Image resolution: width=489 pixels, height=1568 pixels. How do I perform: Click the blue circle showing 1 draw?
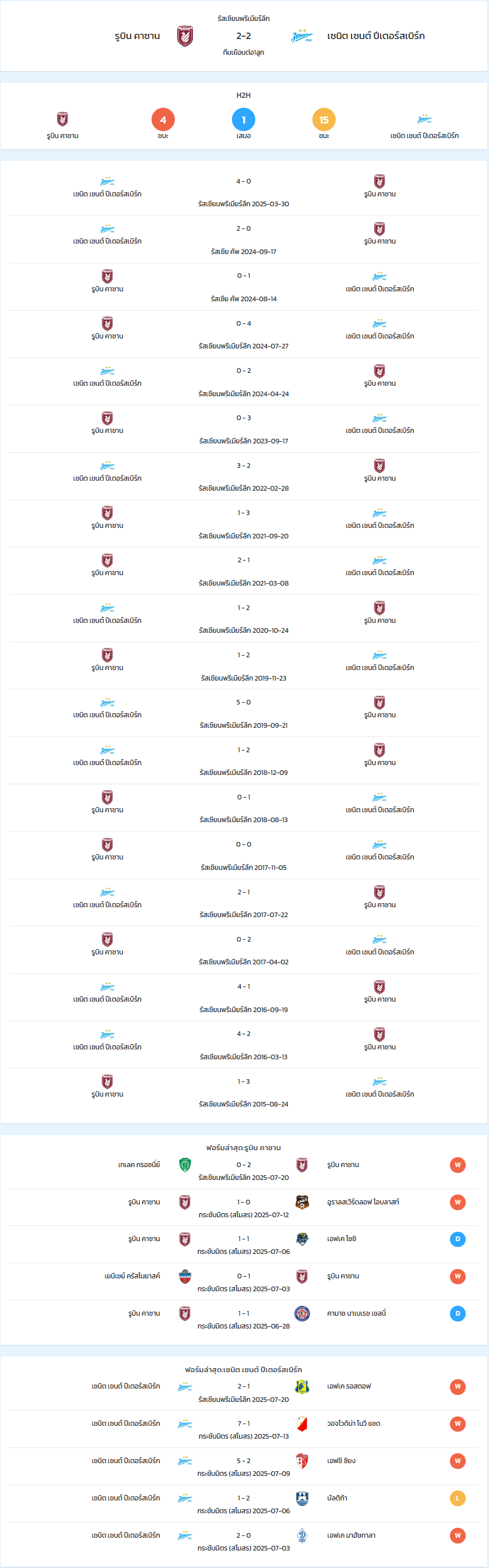[244, 120]
